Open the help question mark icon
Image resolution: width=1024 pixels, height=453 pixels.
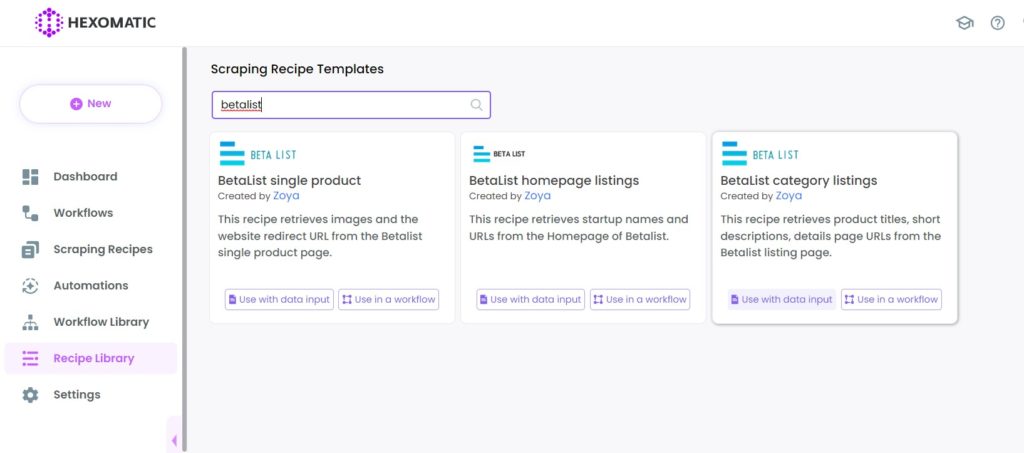tap(997, 23)
